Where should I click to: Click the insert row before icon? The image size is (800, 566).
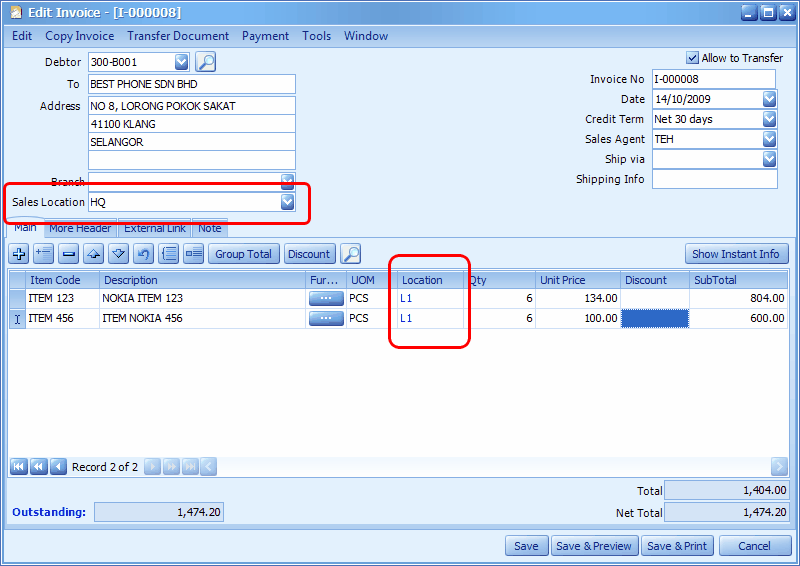[x=43, y=254]
